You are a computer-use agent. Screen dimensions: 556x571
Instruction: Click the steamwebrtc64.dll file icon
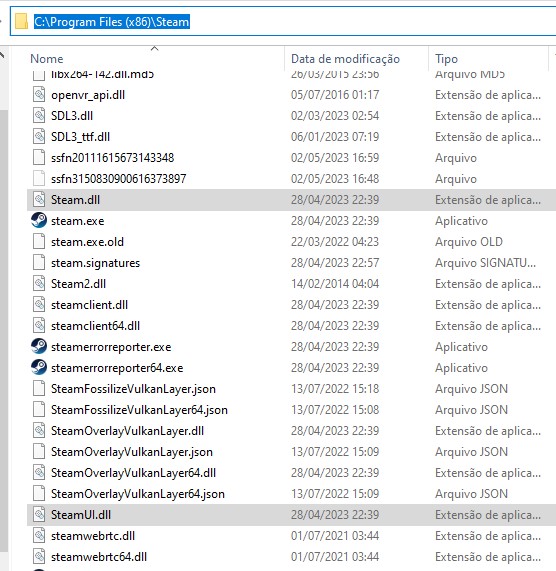39,557
